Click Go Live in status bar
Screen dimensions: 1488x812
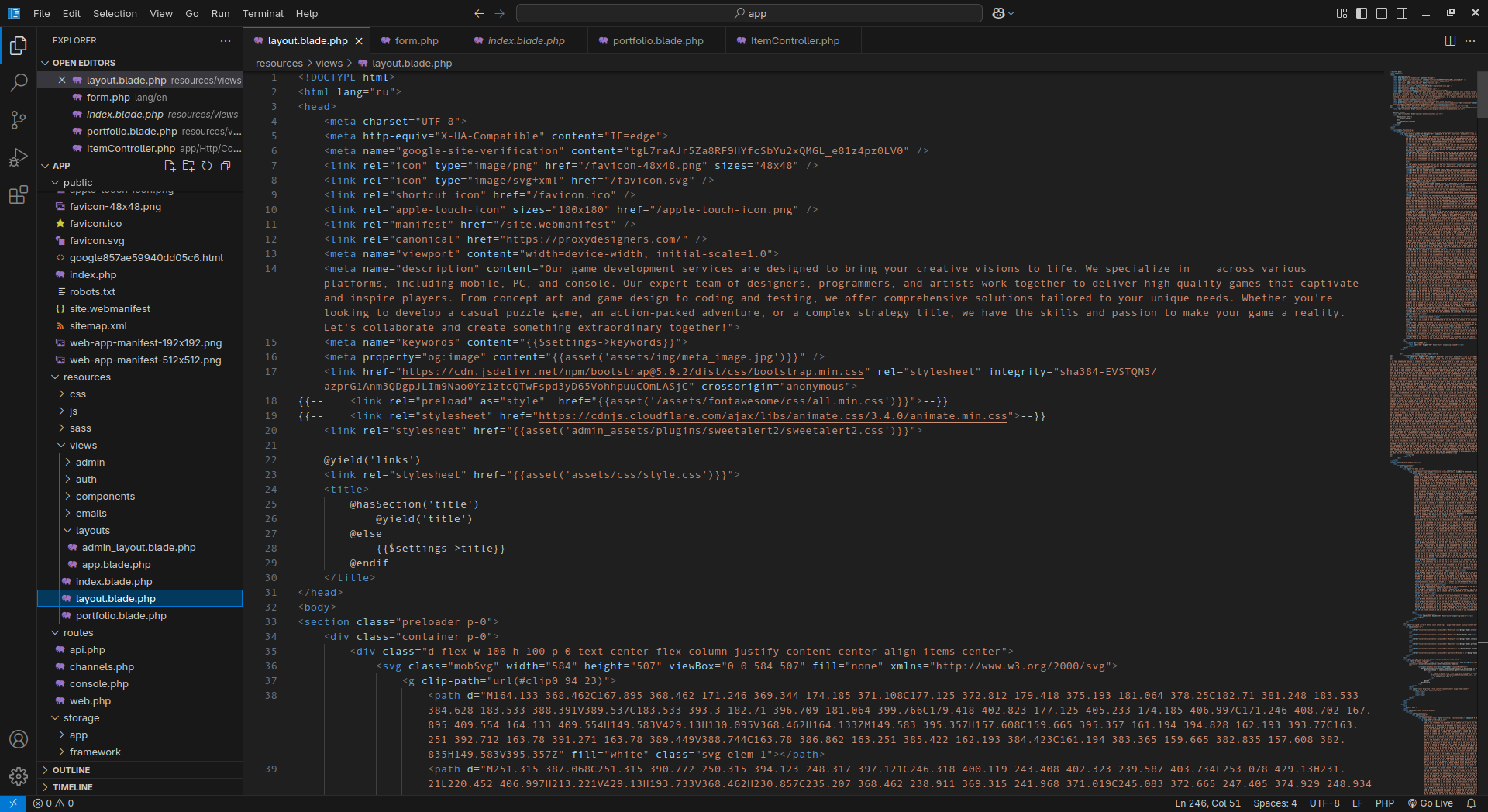tap(1431, 803)
